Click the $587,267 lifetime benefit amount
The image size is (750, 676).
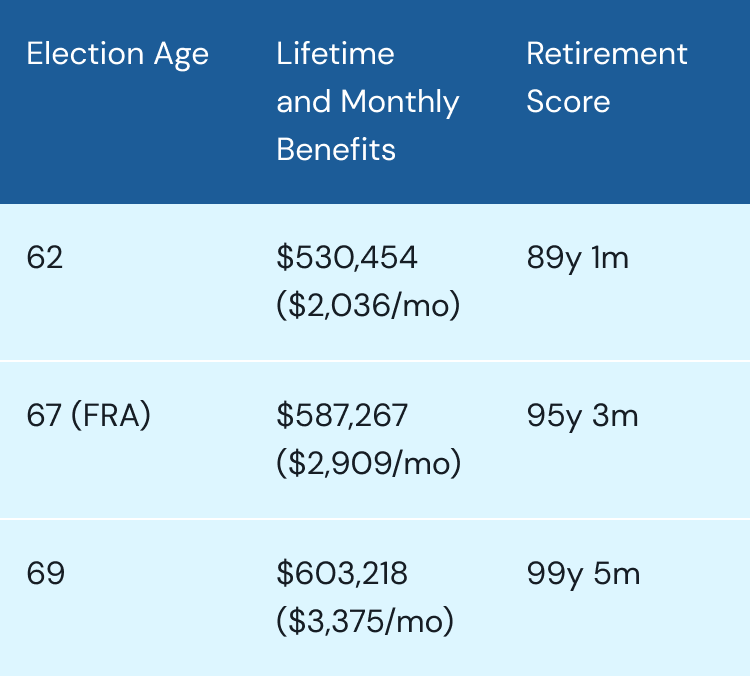pyautogui.click(x=342, y=415)
